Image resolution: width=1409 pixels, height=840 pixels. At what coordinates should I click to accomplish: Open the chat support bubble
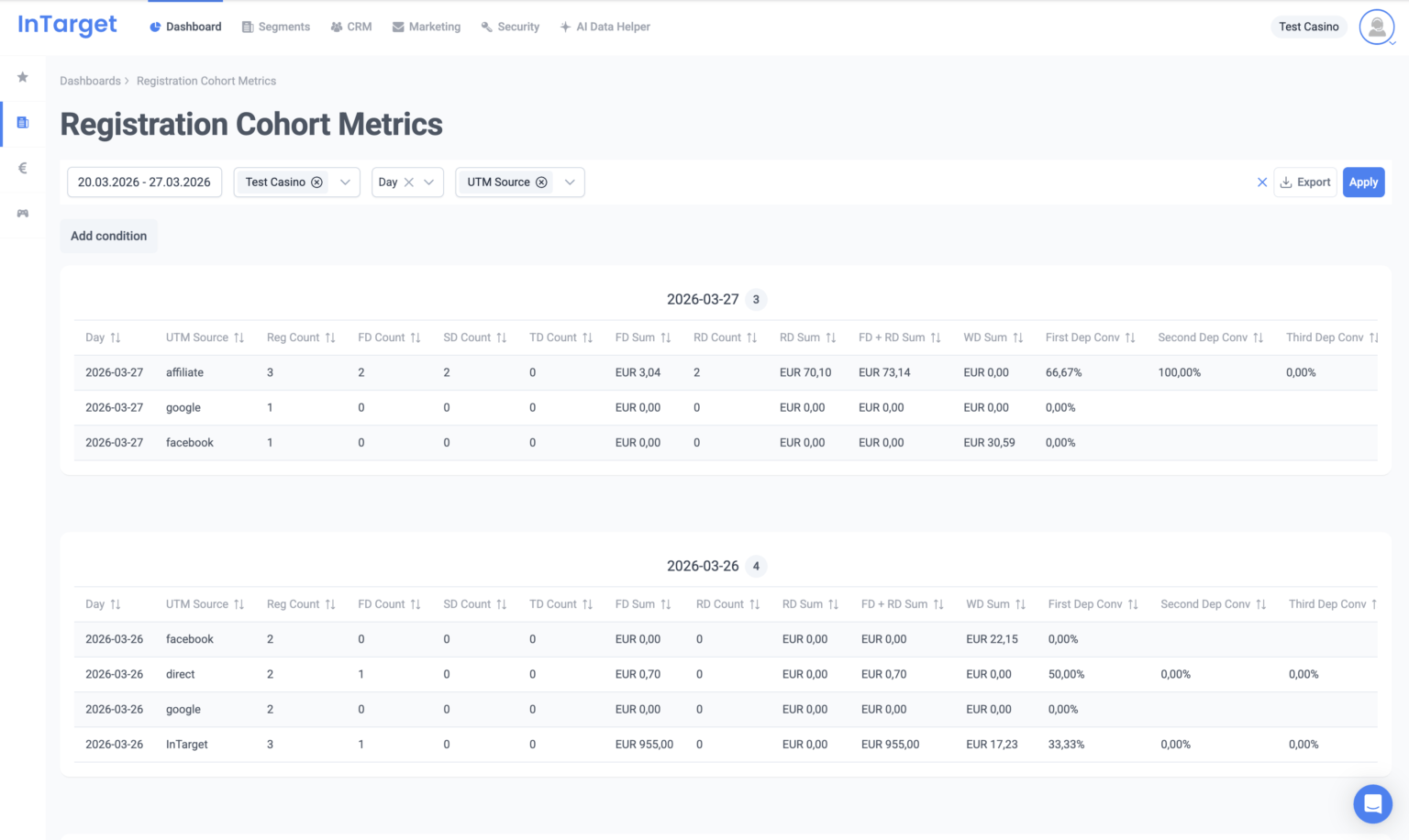coord(1372,804)
